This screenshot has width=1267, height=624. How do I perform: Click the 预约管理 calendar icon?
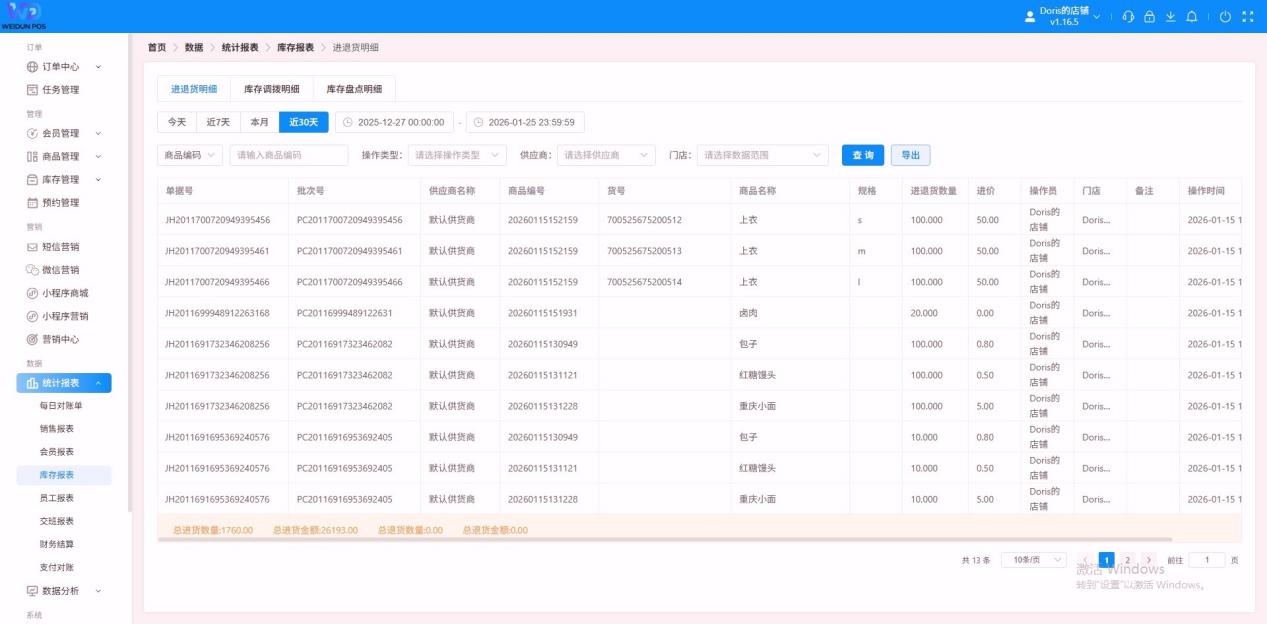click(x=32, y=203)
